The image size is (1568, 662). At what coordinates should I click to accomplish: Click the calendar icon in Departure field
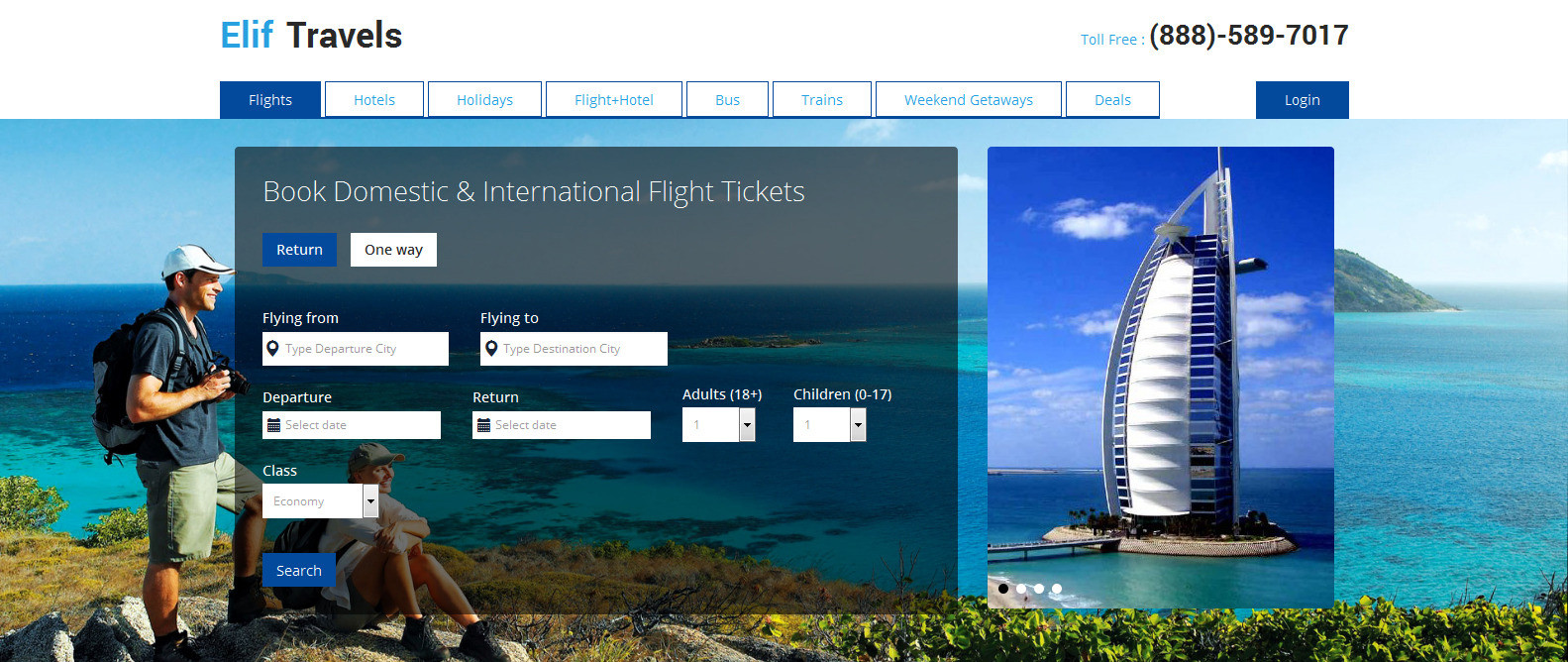[x=273, y=425]
